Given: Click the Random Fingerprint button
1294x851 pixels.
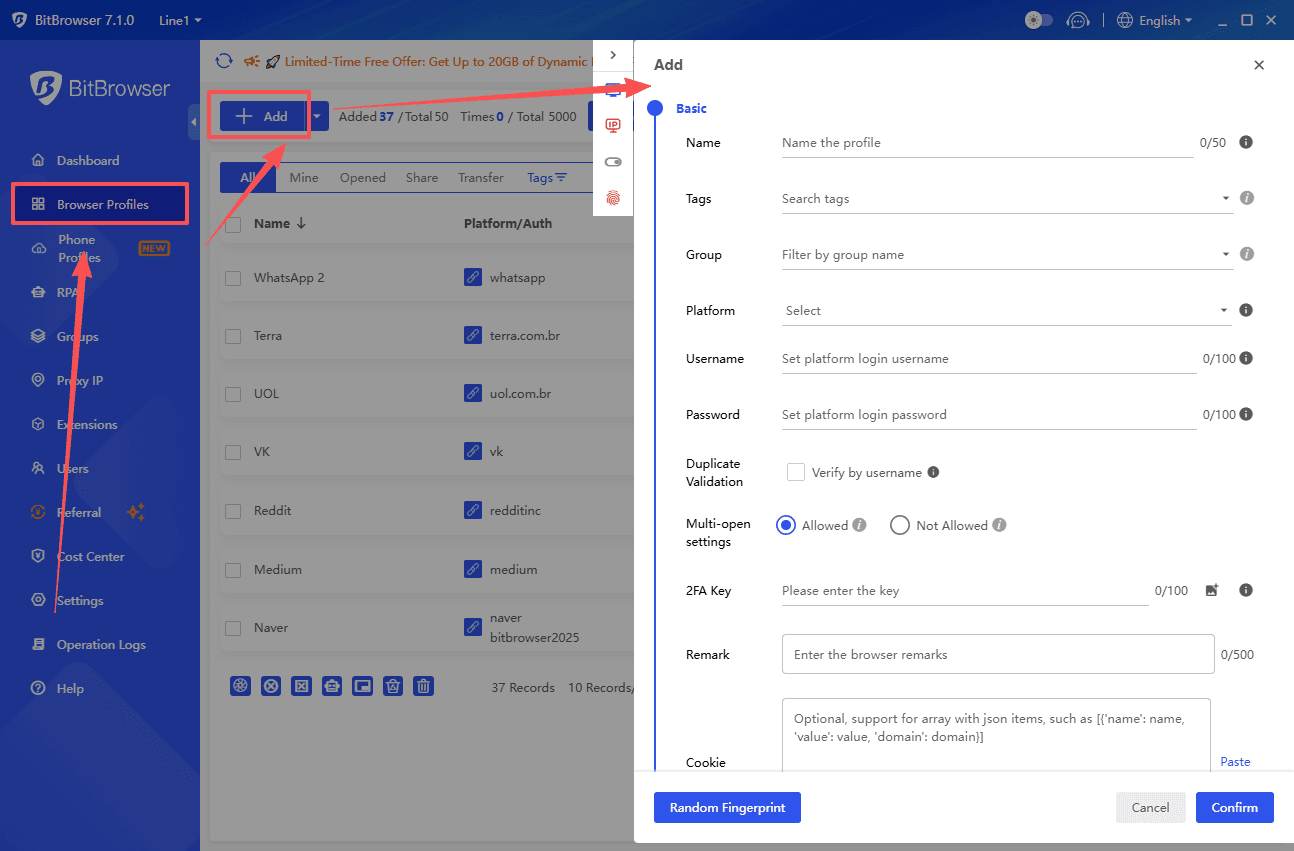Looking at the screenshot, I should (727, 807).
